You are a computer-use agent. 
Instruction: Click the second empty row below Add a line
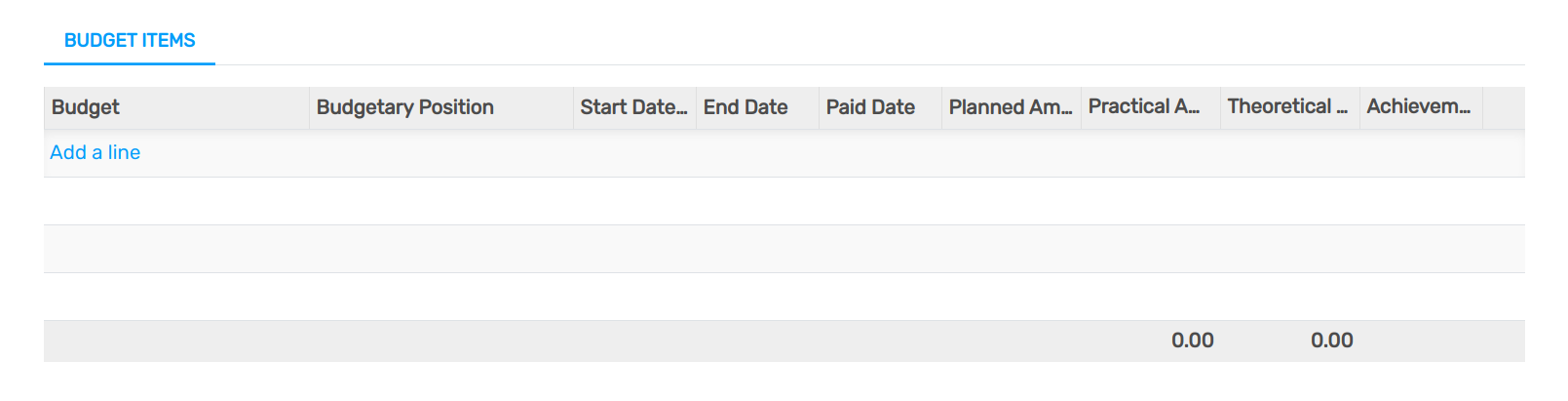pyautogui.click(x=784, y=249)
